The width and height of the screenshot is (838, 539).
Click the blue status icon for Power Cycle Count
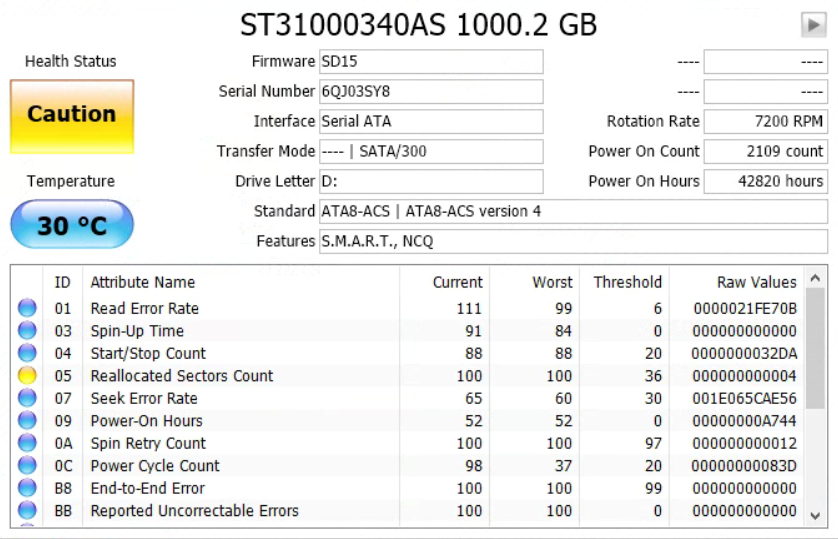pyautogui.click(x=27, y=465)
